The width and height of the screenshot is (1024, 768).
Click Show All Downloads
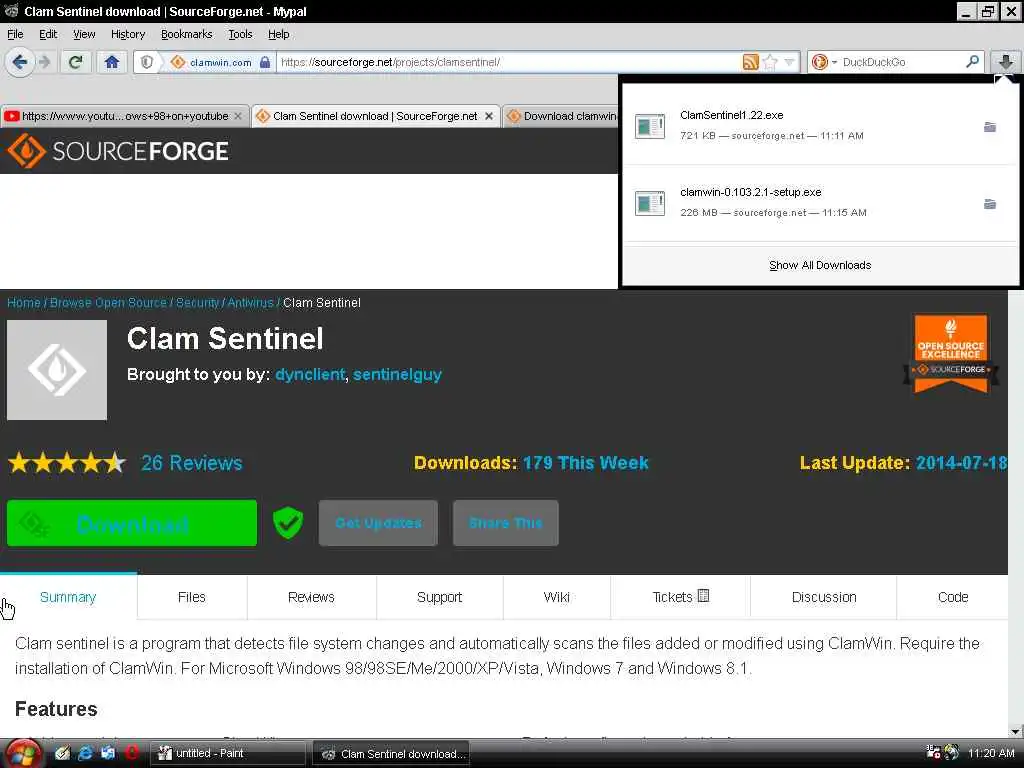(x=820, y=265)
